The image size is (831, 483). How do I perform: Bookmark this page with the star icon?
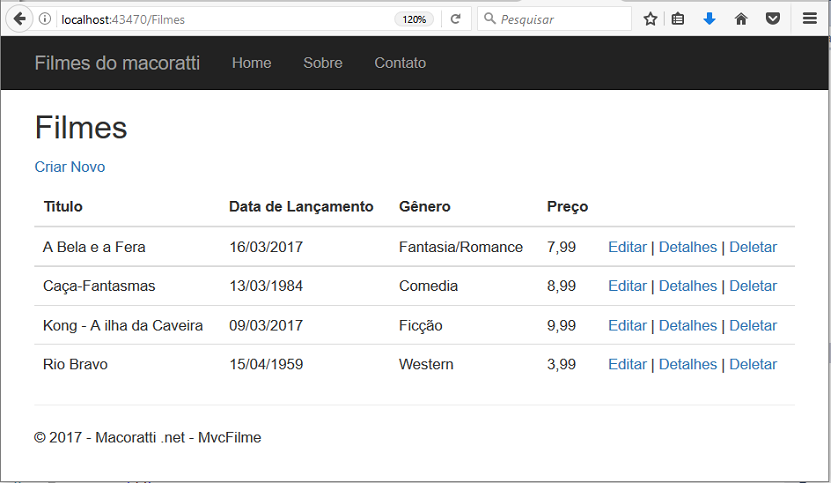650,19
